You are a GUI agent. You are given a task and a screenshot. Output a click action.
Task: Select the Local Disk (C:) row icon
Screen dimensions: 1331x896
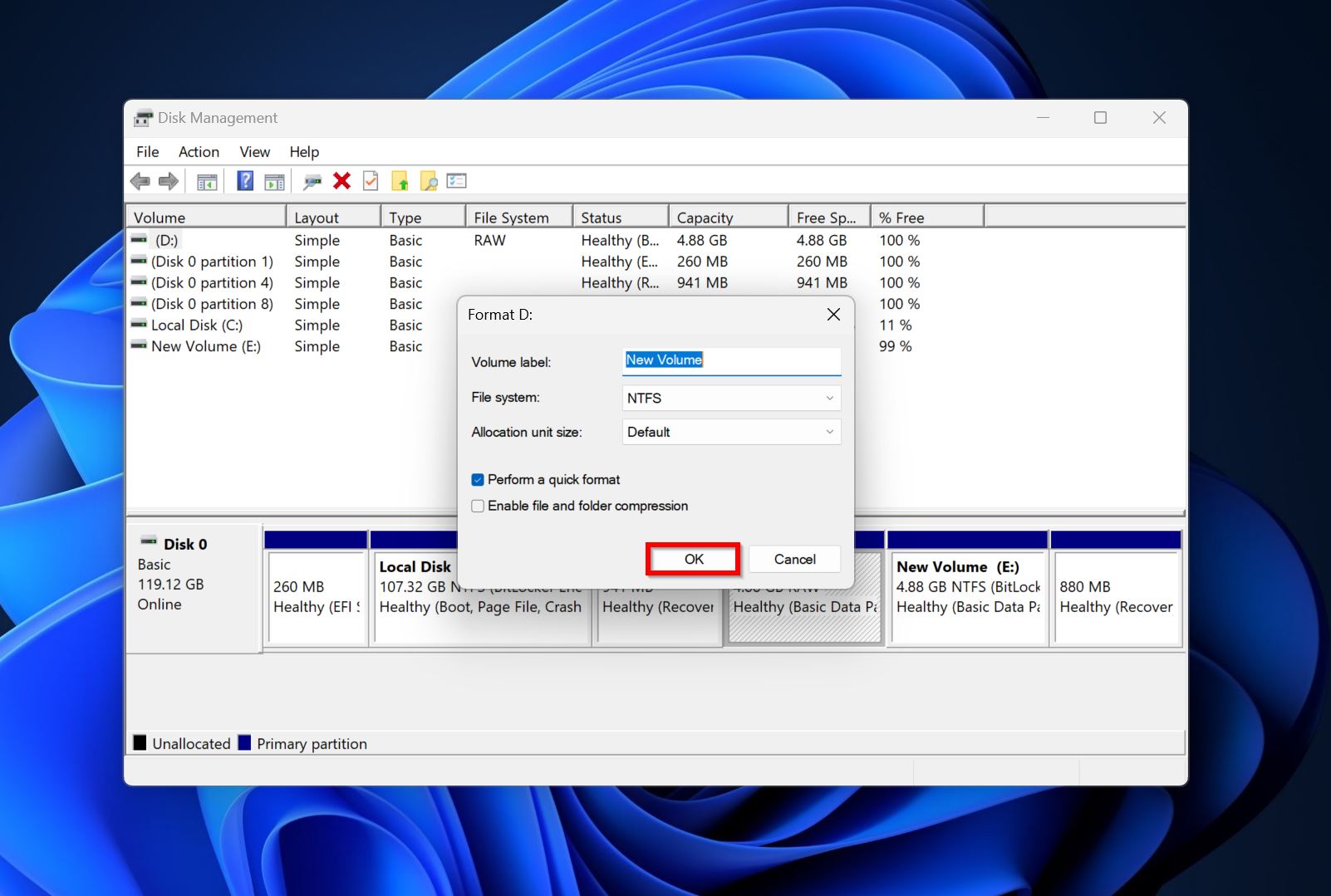click(139, 325)
